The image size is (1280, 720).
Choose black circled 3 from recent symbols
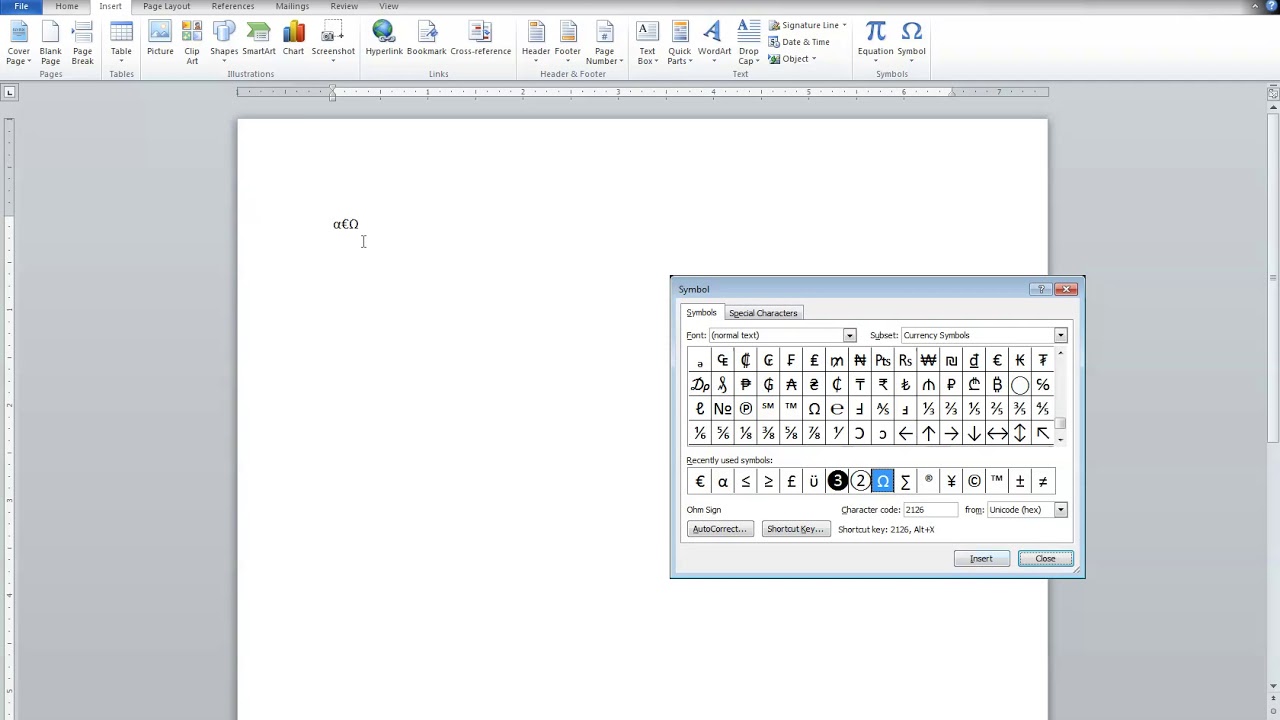tap(837, 482)
